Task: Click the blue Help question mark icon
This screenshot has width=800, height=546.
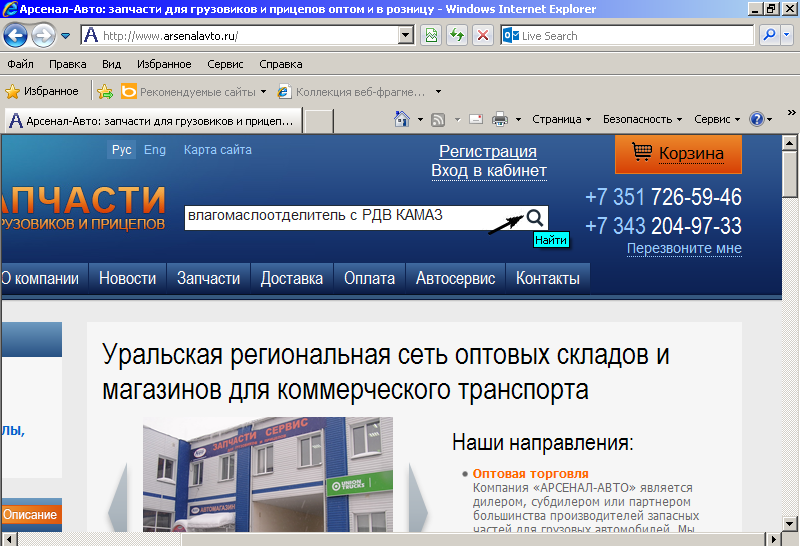Action: click(756, 119)
